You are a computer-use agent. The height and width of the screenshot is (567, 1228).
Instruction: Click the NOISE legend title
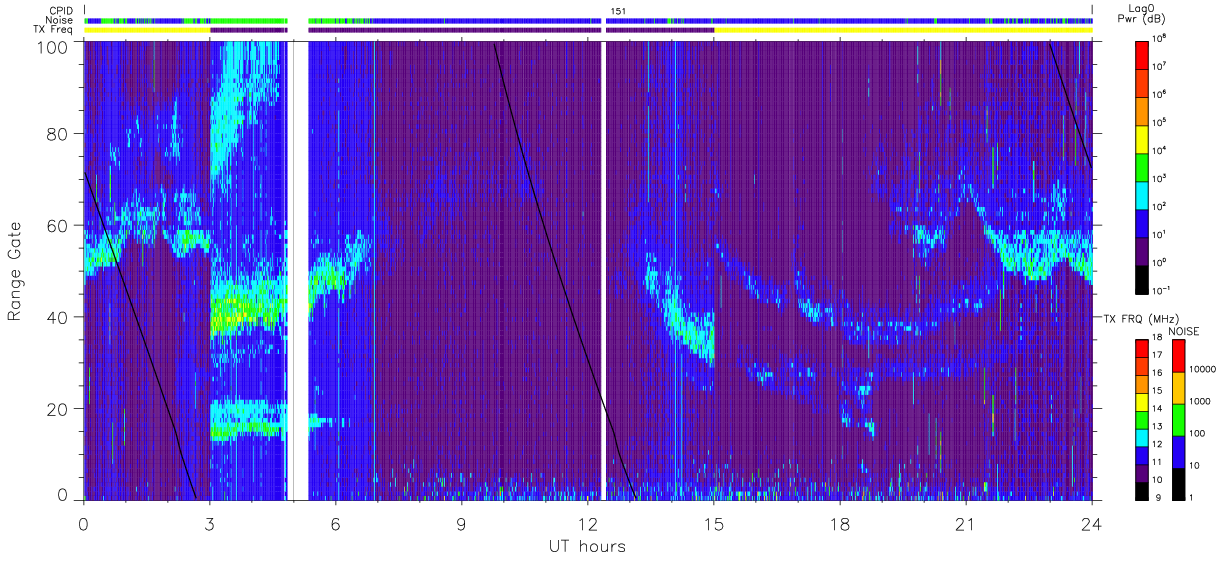(1184, 331)
